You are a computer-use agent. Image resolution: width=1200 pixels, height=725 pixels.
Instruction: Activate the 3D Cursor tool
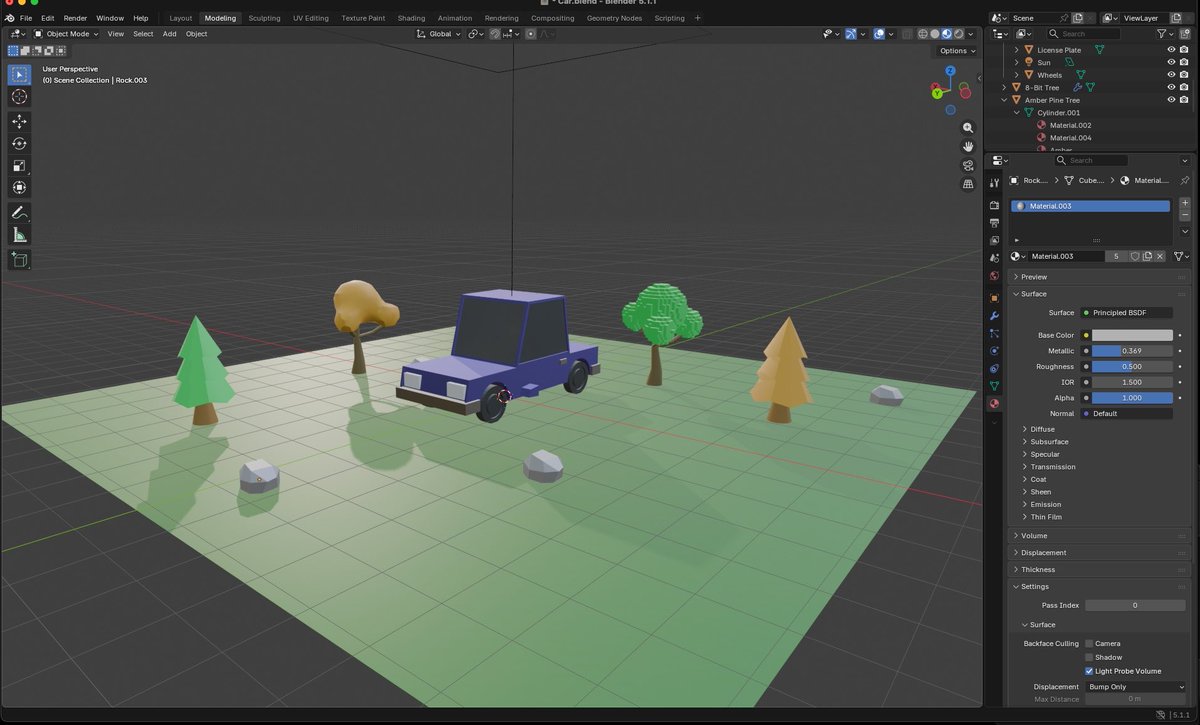(x=19, y=97)
